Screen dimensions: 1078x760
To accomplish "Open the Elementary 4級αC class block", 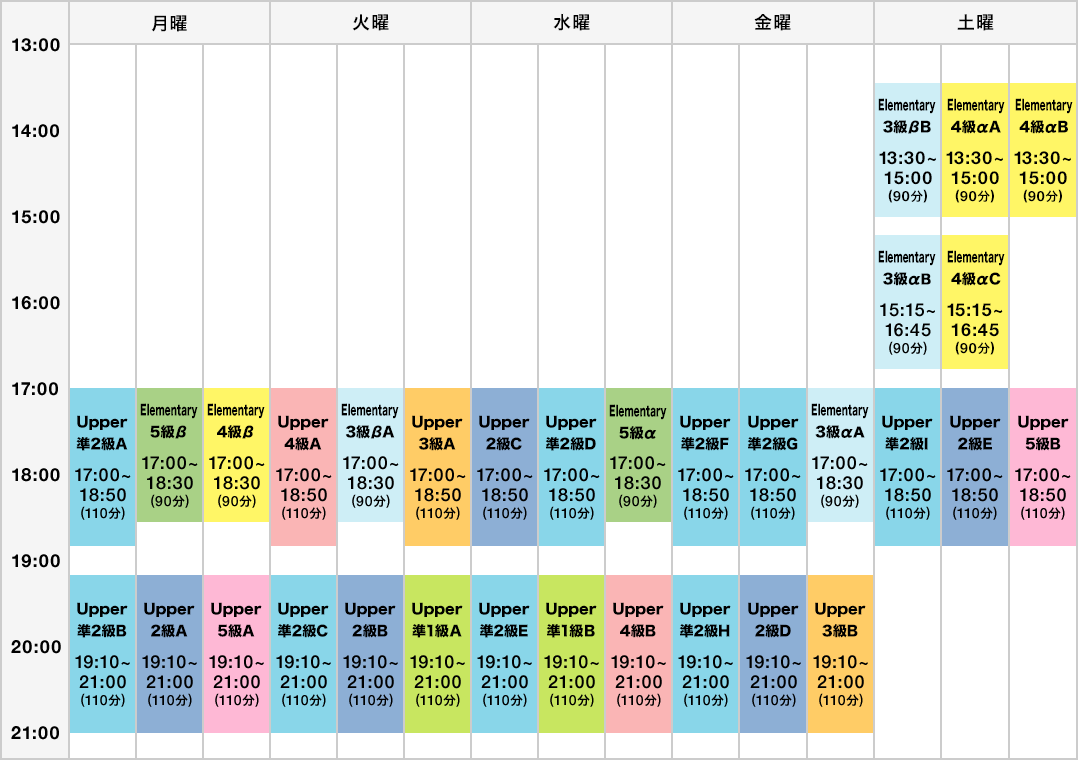I will [x=975, y=302].
